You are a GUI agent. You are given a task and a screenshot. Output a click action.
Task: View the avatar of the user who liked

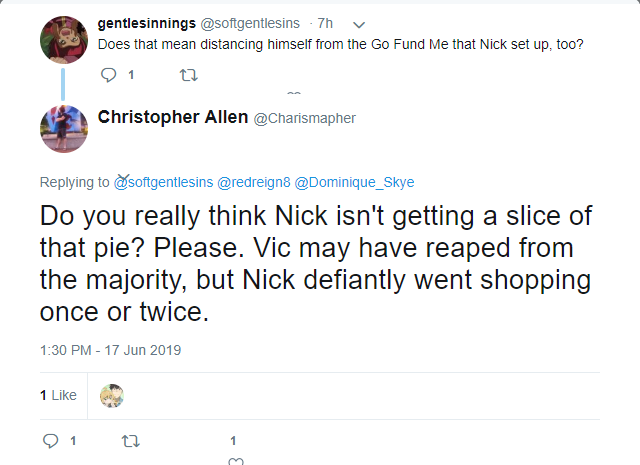coord(112,396)
